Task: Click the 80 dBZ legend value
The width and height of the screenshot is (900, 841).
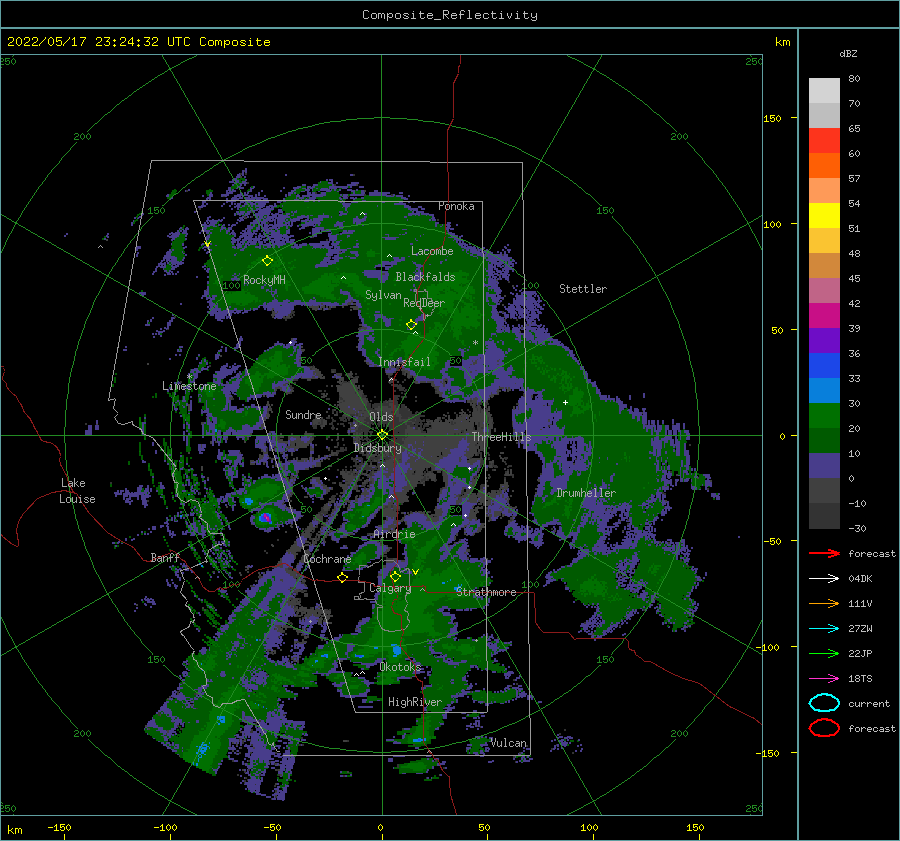Action: point(854,79)
